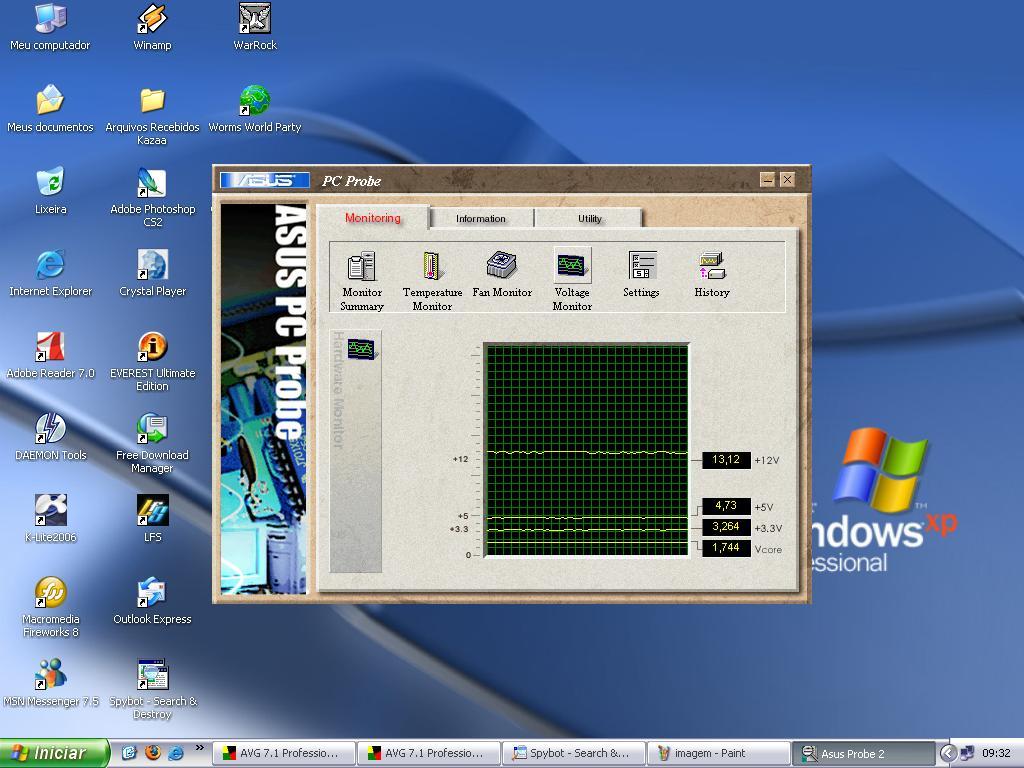
Task: Select Arquivos Recebidos Kazaa folder
Action: tap(152, 116)
